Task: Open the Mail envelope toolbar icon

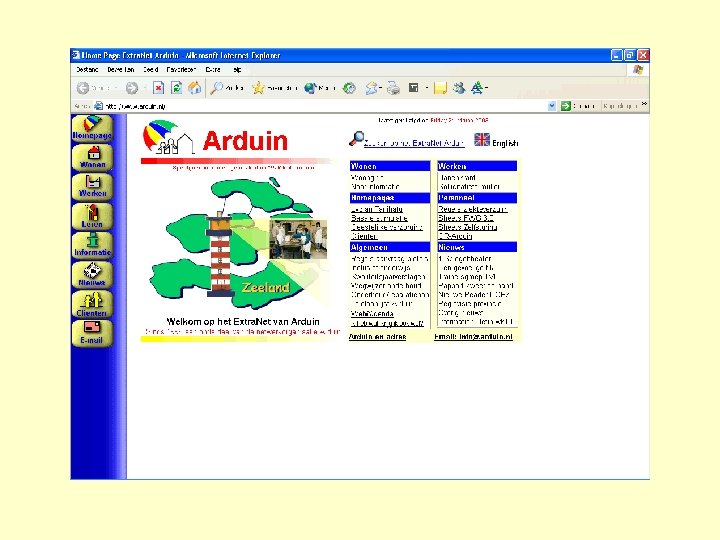Action: pyautogui.click(x=371, y=88)
